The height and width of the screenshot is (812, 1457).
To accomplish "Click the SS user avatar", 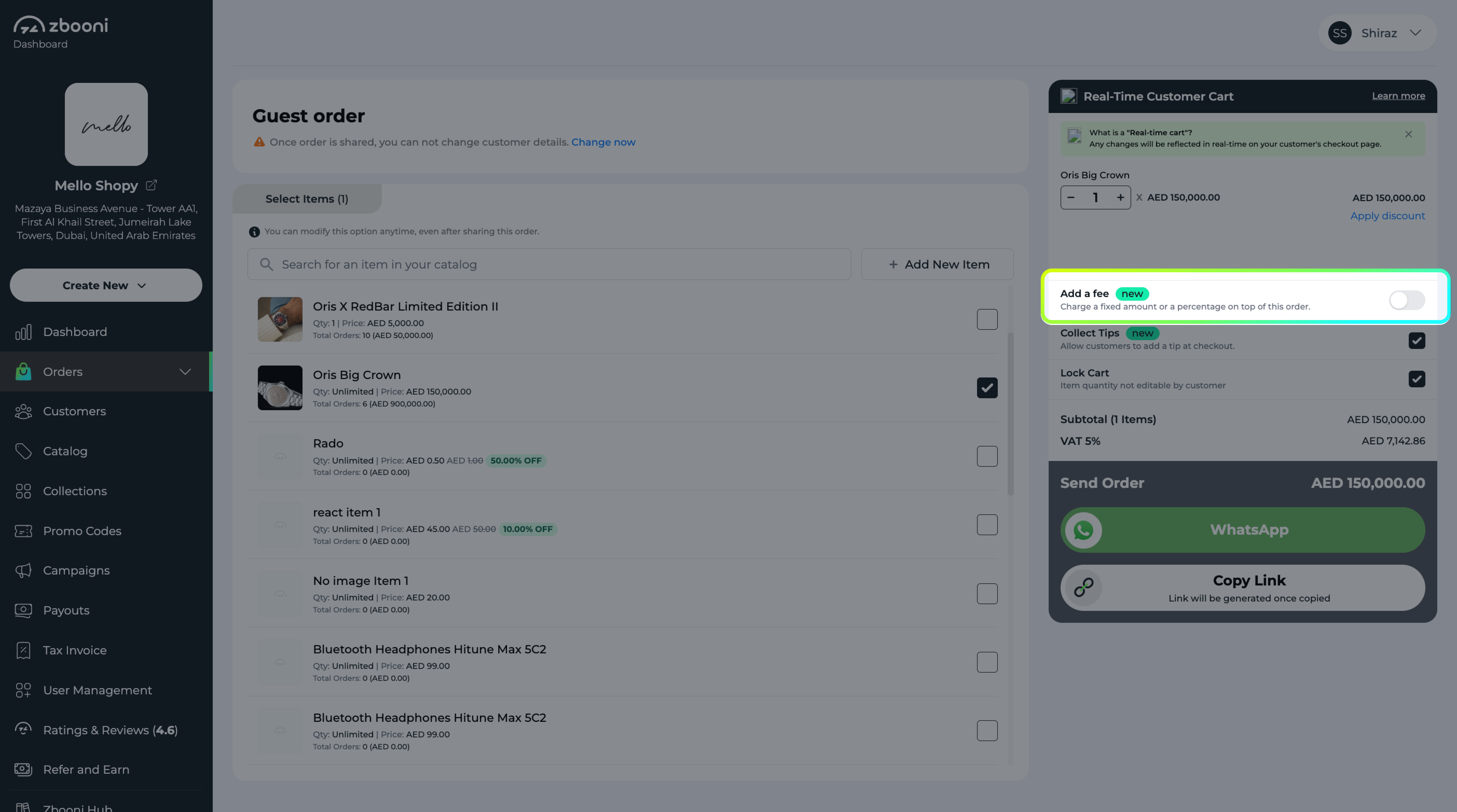I will pyautogui.click(x=1339, y=33).
